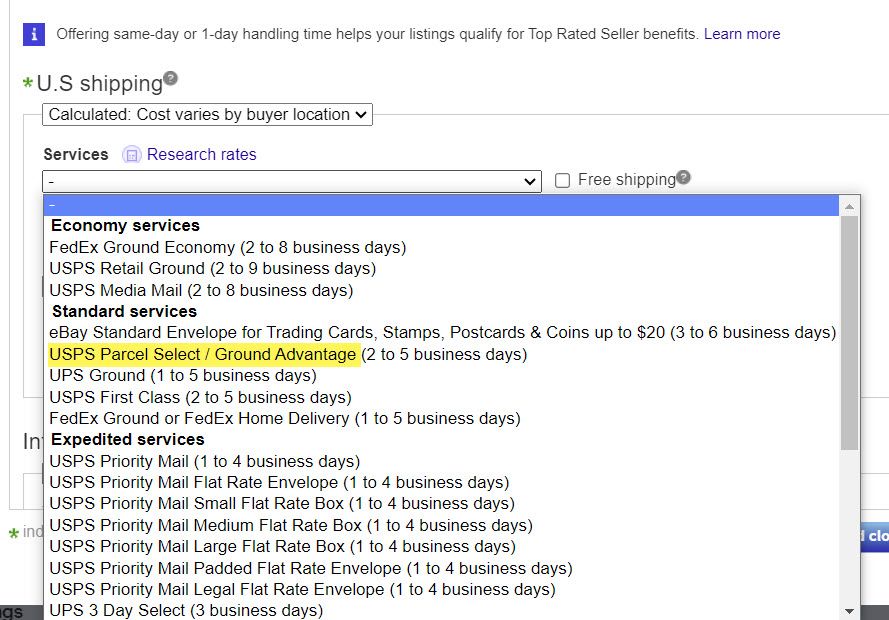Click the Research rates calculator icon

132,154
